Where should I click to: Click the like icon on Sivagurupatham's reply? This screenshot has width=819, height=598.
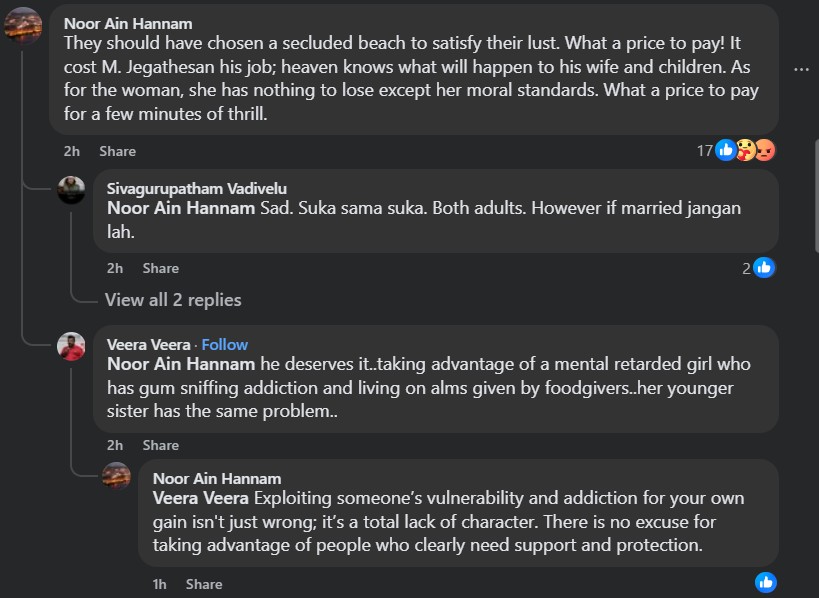coord(765,268)
